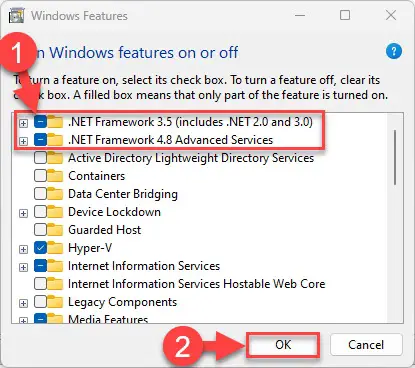Click the blue help question mark icon
The height and width of the screenshot is (368, 415).
click(x=394, y=52)
